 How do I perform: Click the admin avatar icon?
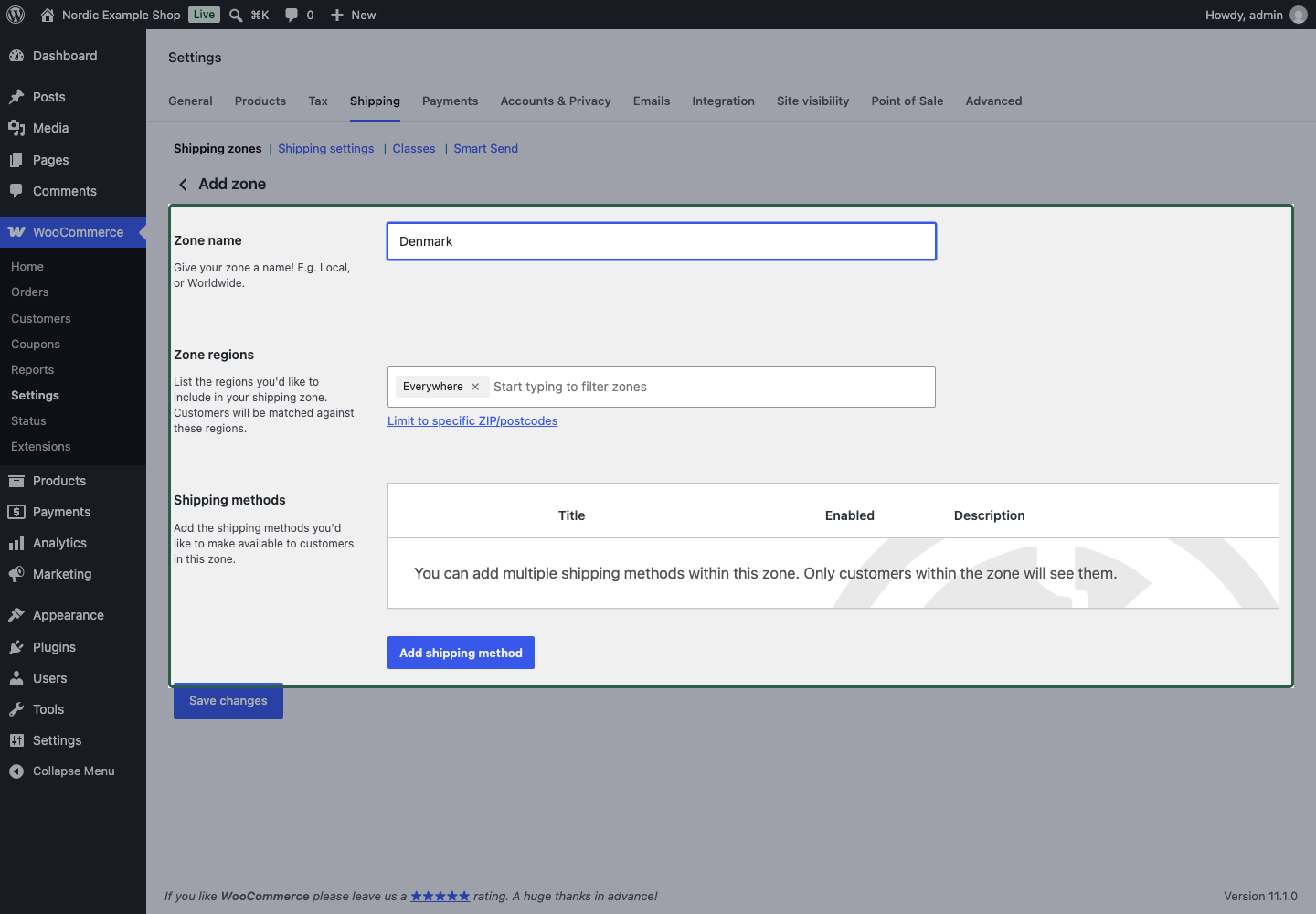coord(1299,15)
